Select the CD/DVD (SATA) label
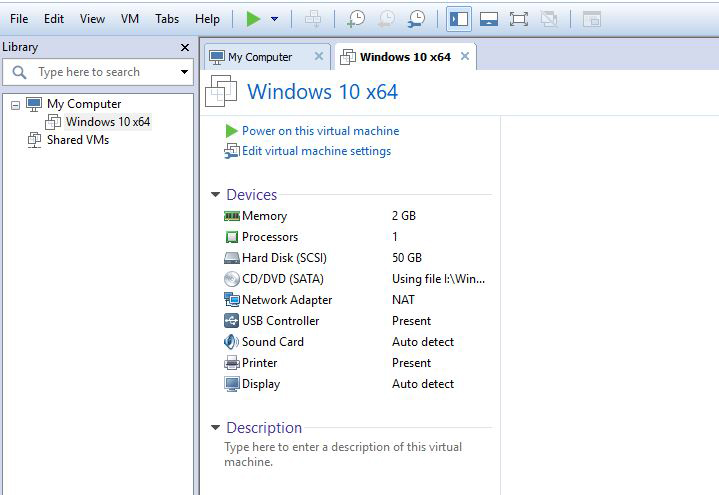The image size is (719, 495). point(282,279)
